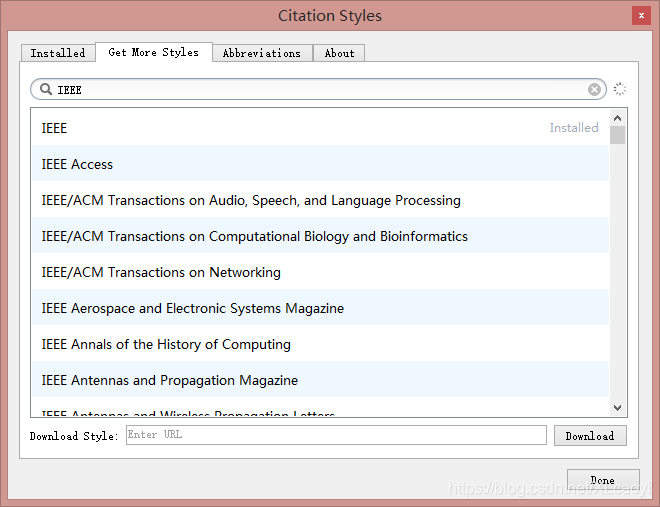Close the Citation Styles window
This screenshot has height=507, width=660.
coord(641,16)
